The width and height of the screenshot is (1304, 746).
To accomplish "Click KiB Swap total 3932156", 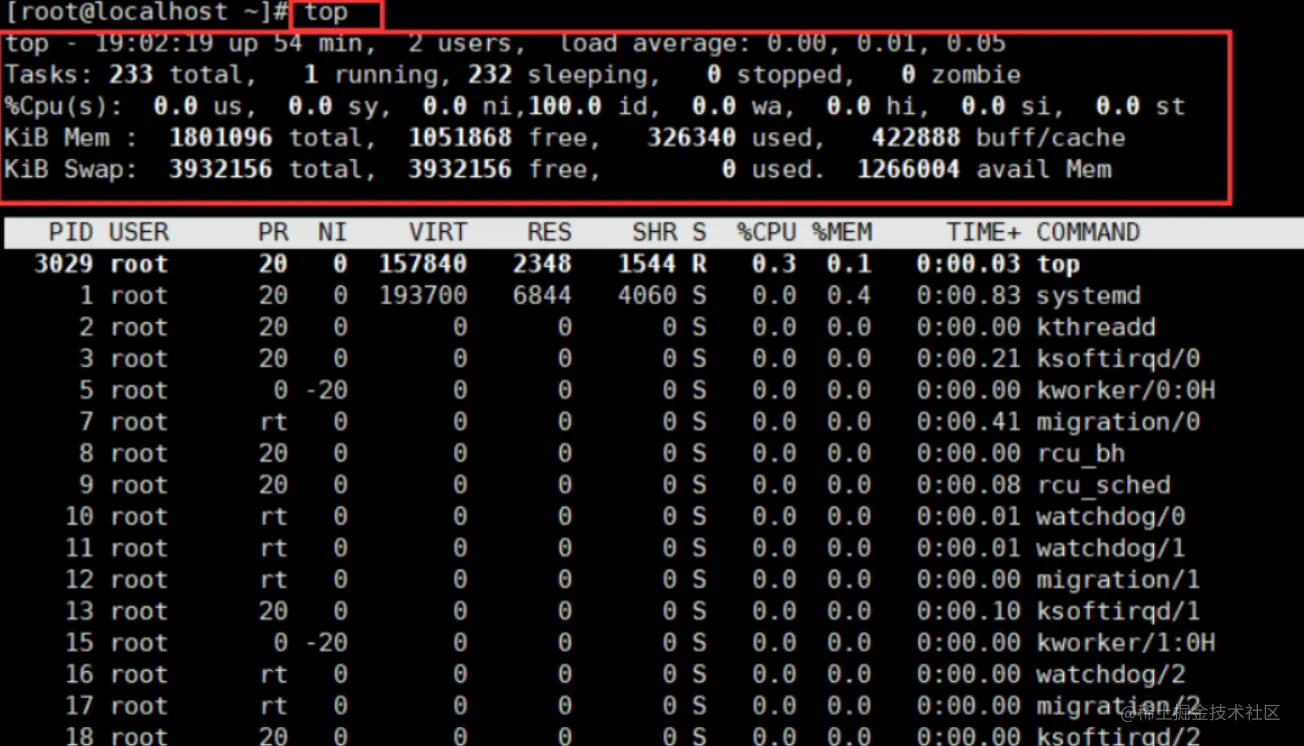I will tap(220, 169).
